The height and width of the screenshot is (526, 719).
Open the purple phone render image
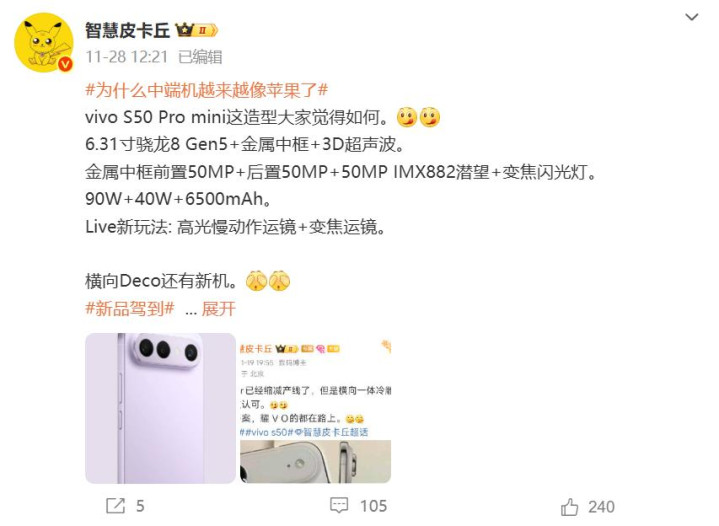pos(160,408)
